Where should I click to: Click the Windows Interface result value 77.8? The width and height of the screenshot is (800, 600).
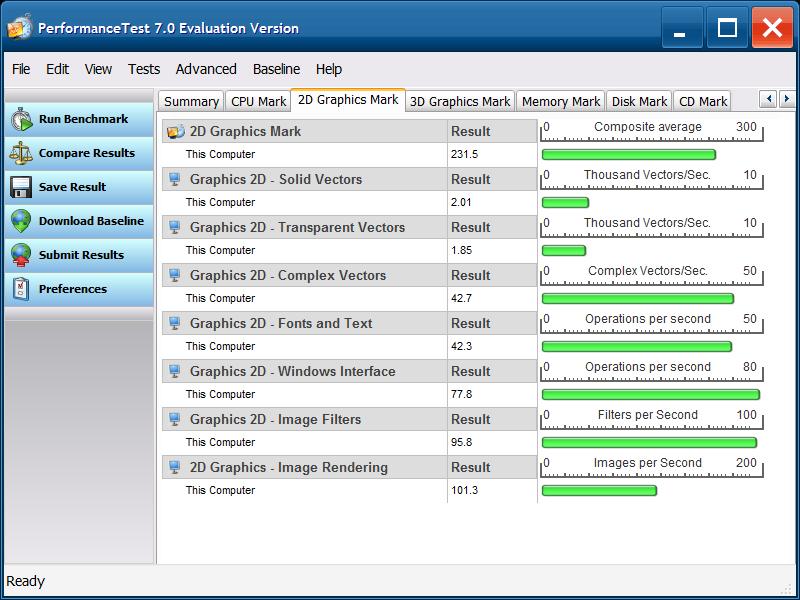[461, 394]
